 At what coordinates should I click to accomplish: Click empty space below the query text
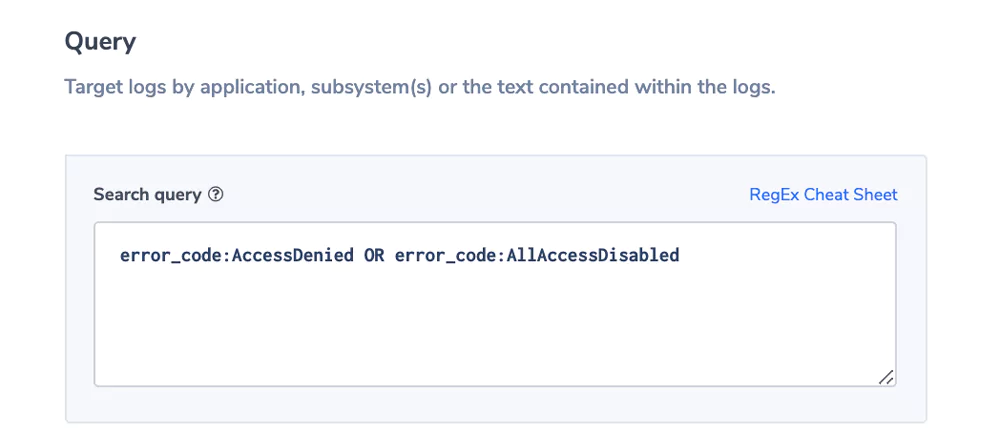495,325
